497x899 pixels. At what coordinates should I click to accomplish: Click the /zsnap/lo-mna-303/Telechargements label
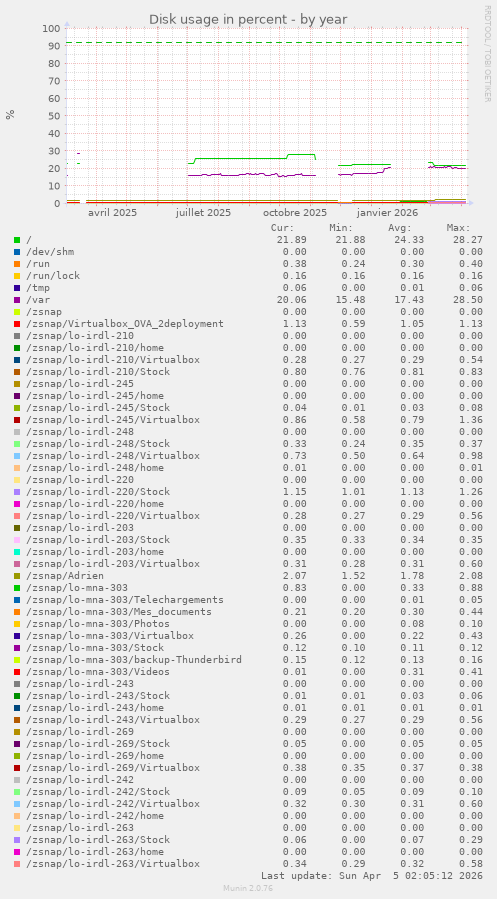pyautogui.click(x=125, y=600)
